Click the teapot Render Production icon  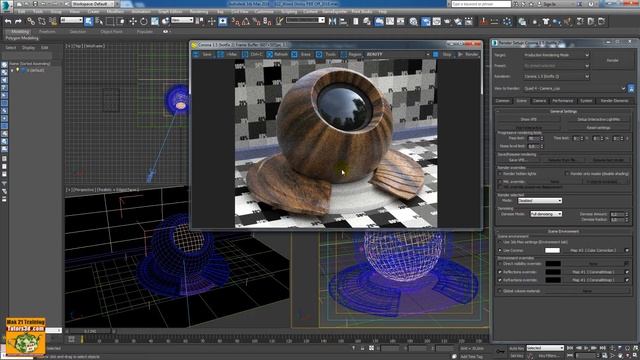(447, 21)
